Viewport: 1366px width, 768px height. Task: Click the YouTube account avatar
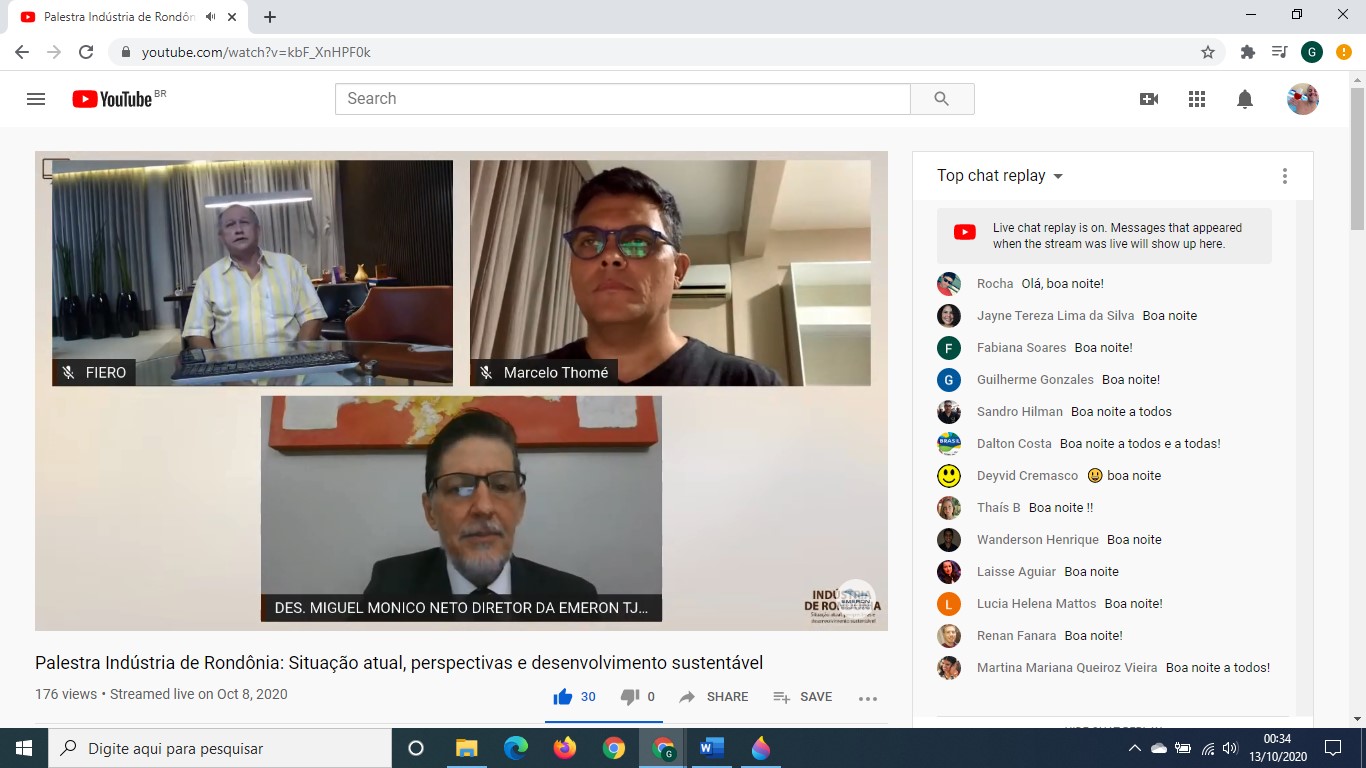pyautogui.click(x=1302, y=99)
